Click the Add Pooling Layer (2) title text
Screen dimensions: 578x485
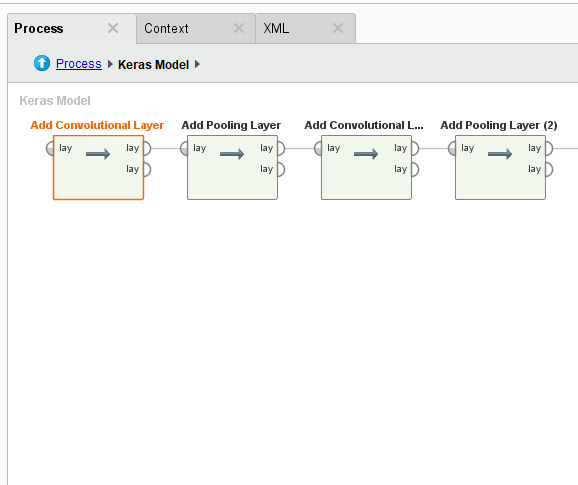[x=499, y=125]
